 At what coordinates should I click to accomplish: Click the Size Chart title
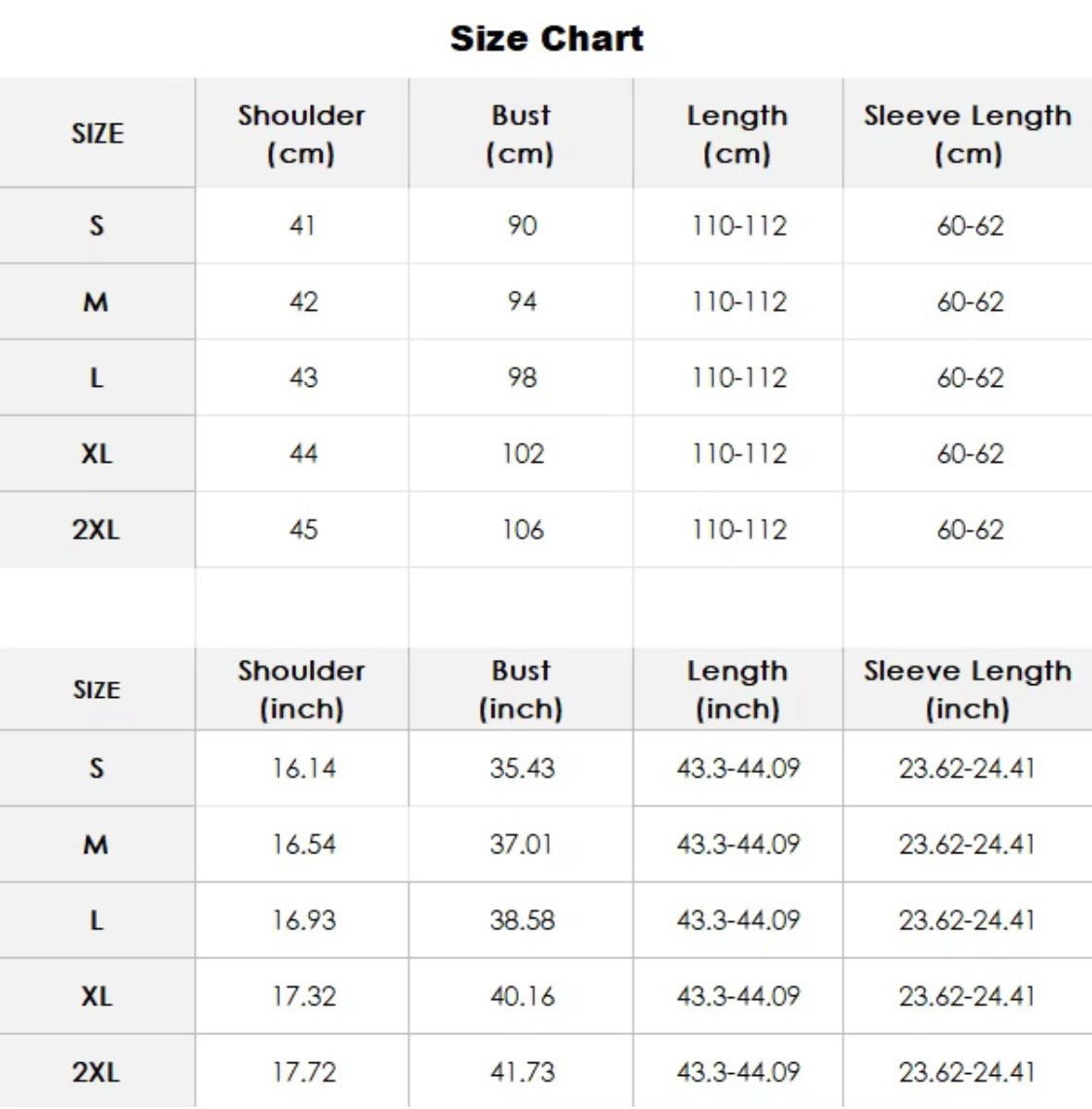546,39
